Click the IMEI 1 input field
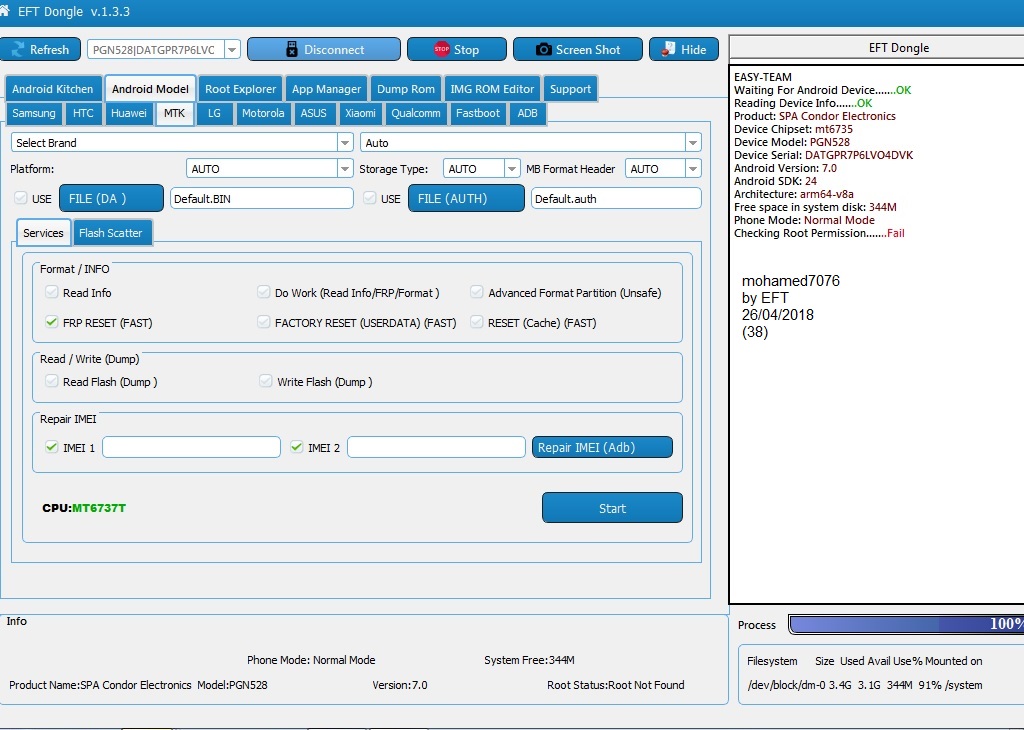Screen dimensions: 1024x730 [191, 447]
